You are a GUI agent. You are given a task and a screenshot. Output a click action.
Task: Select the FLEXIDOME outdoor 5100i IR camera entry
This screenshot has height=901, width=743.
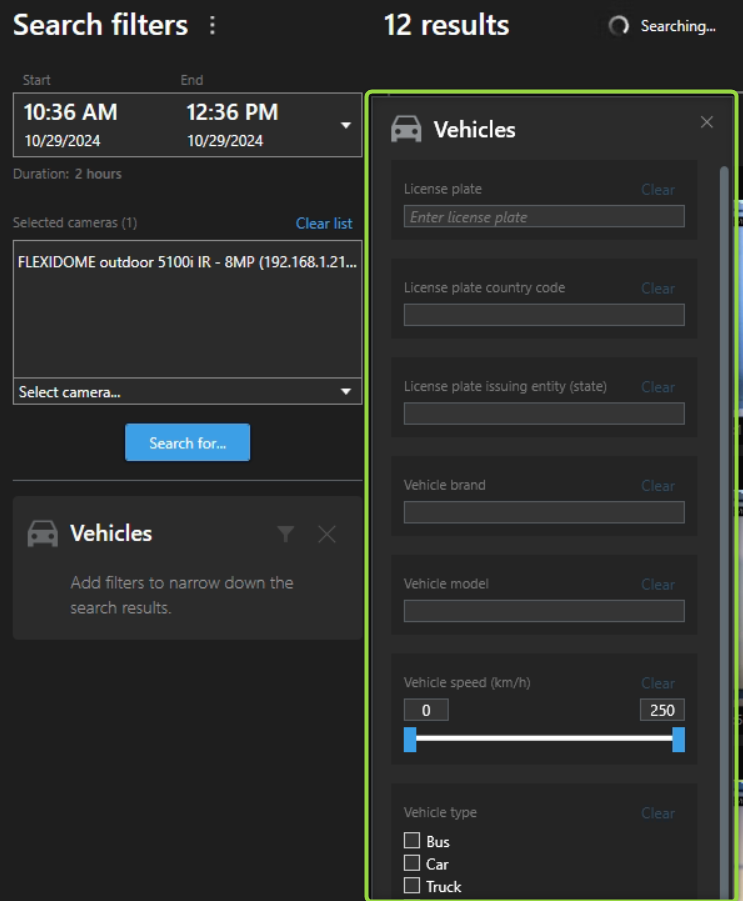187,263
